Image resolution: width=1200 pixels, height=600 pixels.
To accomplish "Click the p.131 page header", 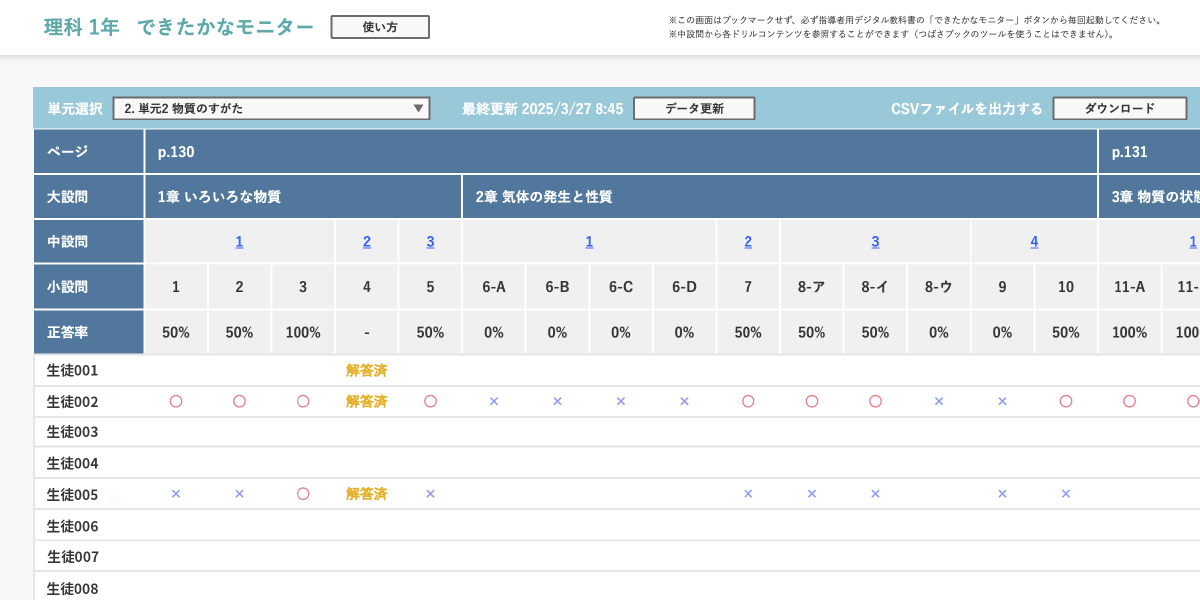I will tap(1149, 152).
